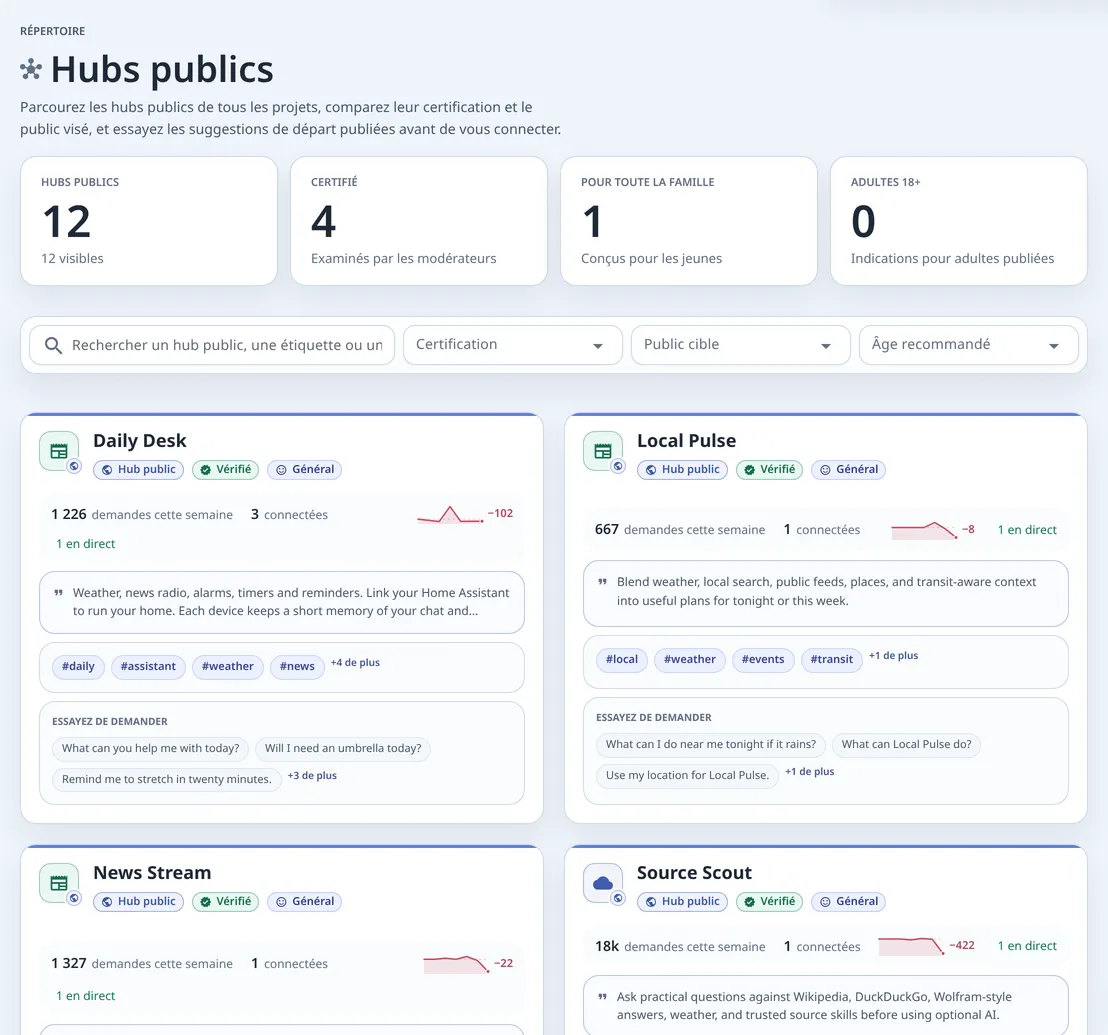This screenshot has height=1035, width=1108.
Task: Click News Stream's Vérifié badge
Action: (x=225, y=902)
